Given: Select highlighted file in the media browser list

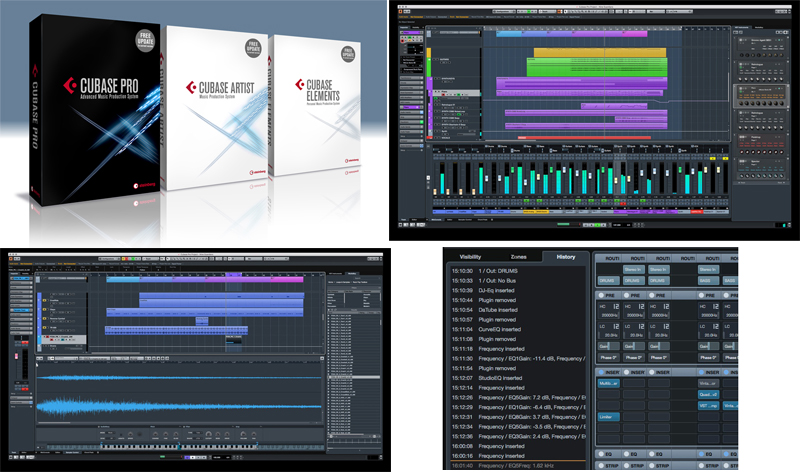Looking at the screenshot, I should coord(355,377).
